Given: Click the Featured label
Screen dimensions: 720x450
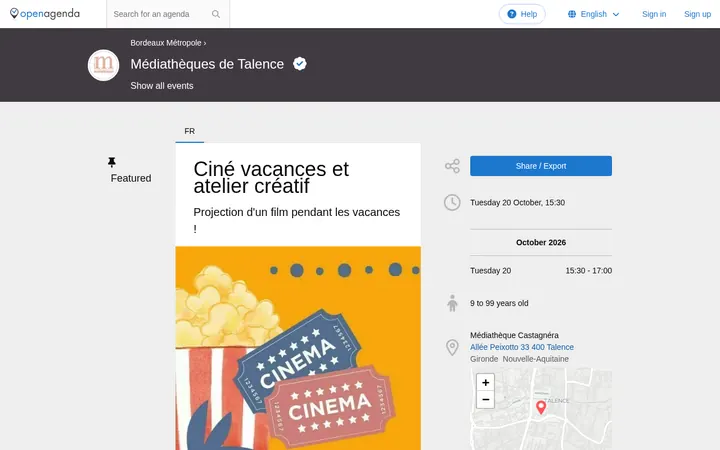Looking at the screenshot, I should (131, 178).
